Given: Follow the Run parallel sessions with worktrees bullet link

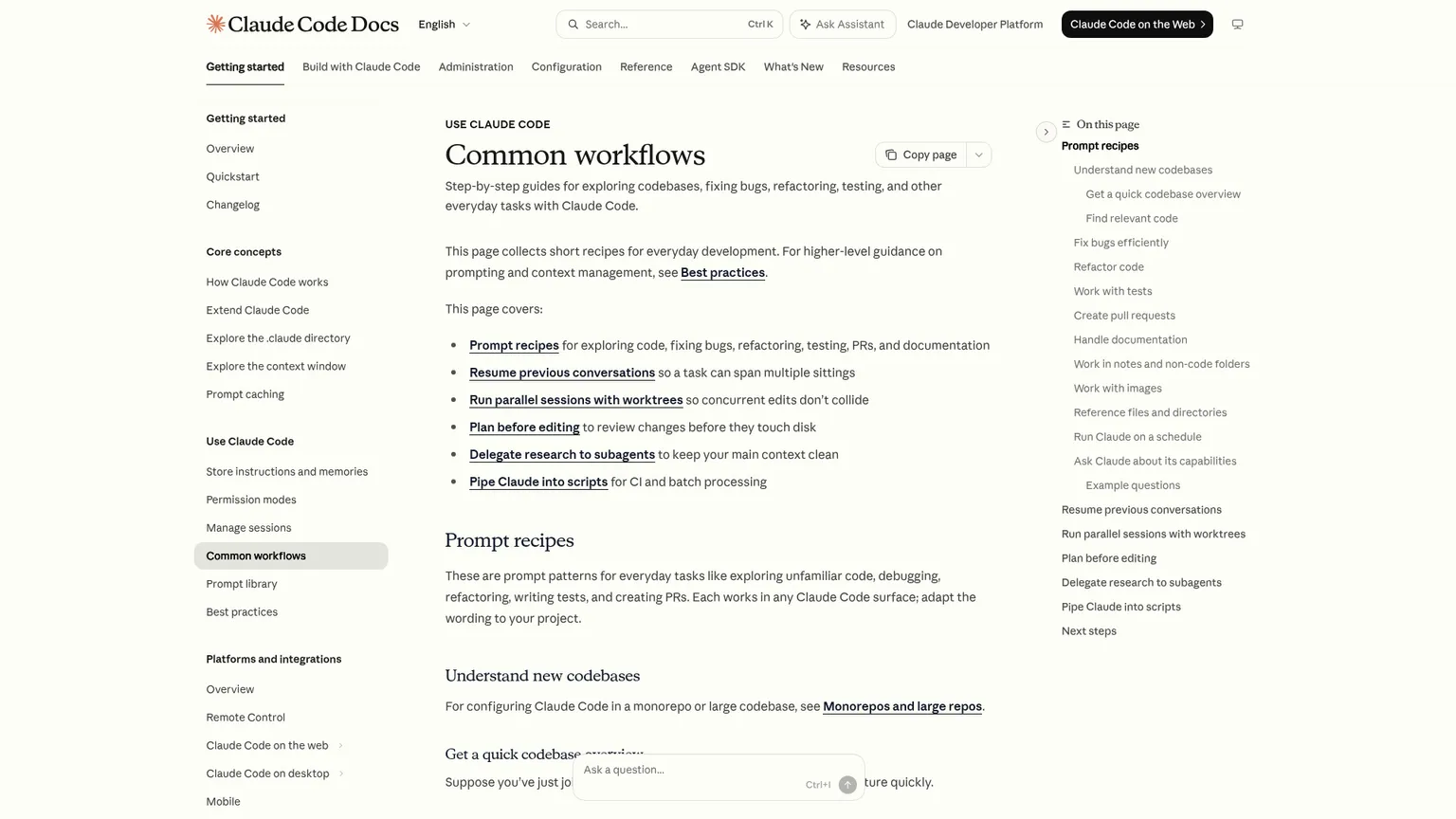Looking at the screenshot, I should click(576, 400).
